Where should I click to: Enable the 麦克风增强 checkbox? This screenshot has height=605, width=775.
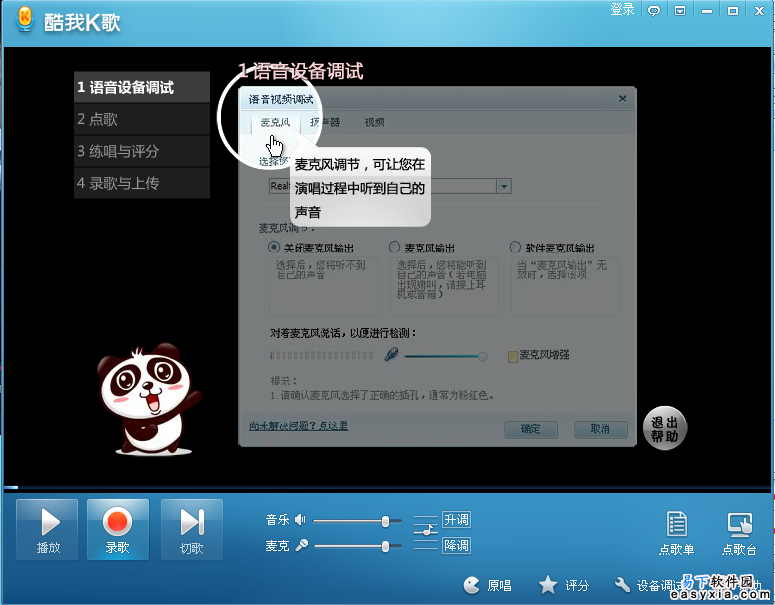[513, 356]
